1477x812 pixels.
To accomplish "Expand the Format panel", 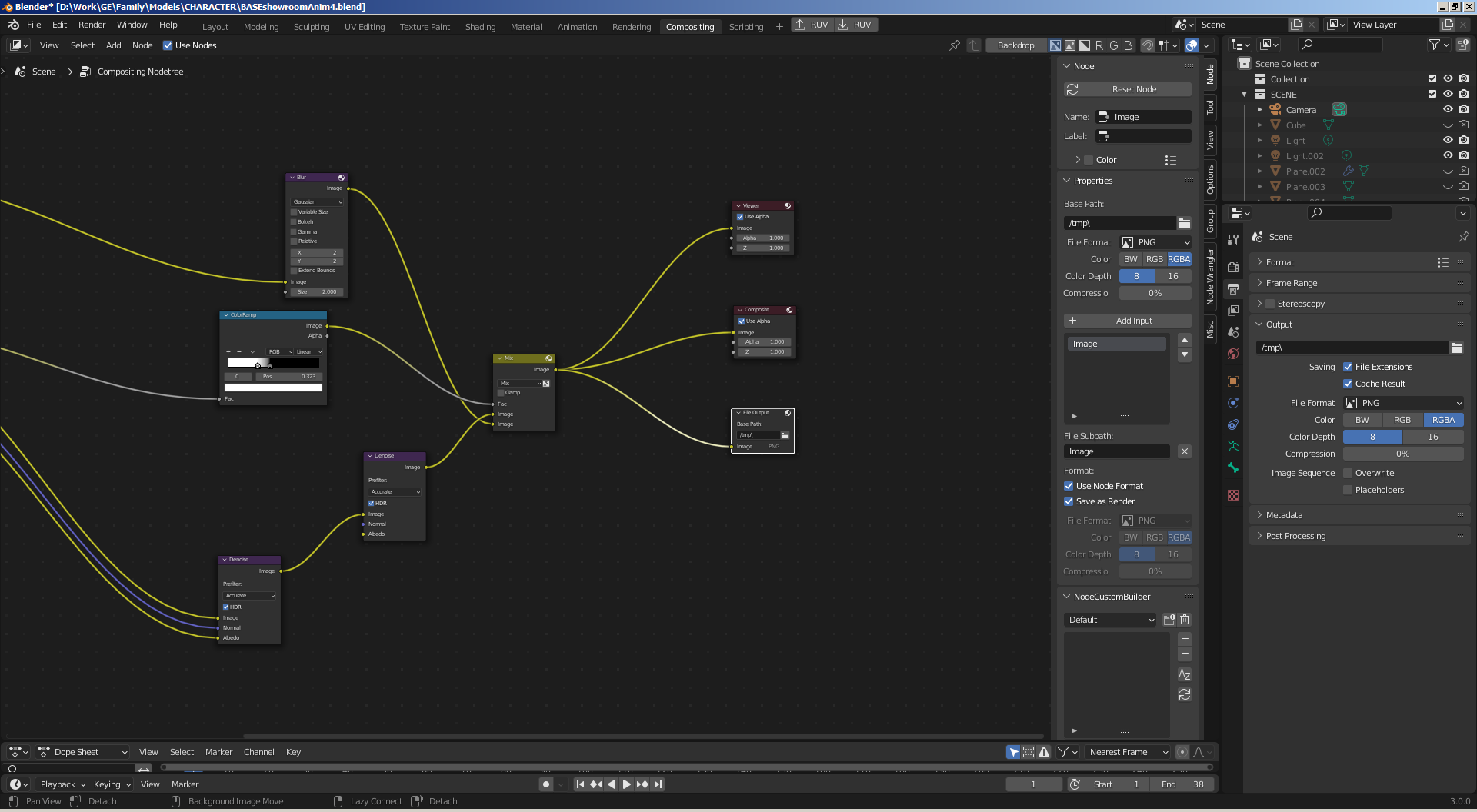I will (1280, 262).
